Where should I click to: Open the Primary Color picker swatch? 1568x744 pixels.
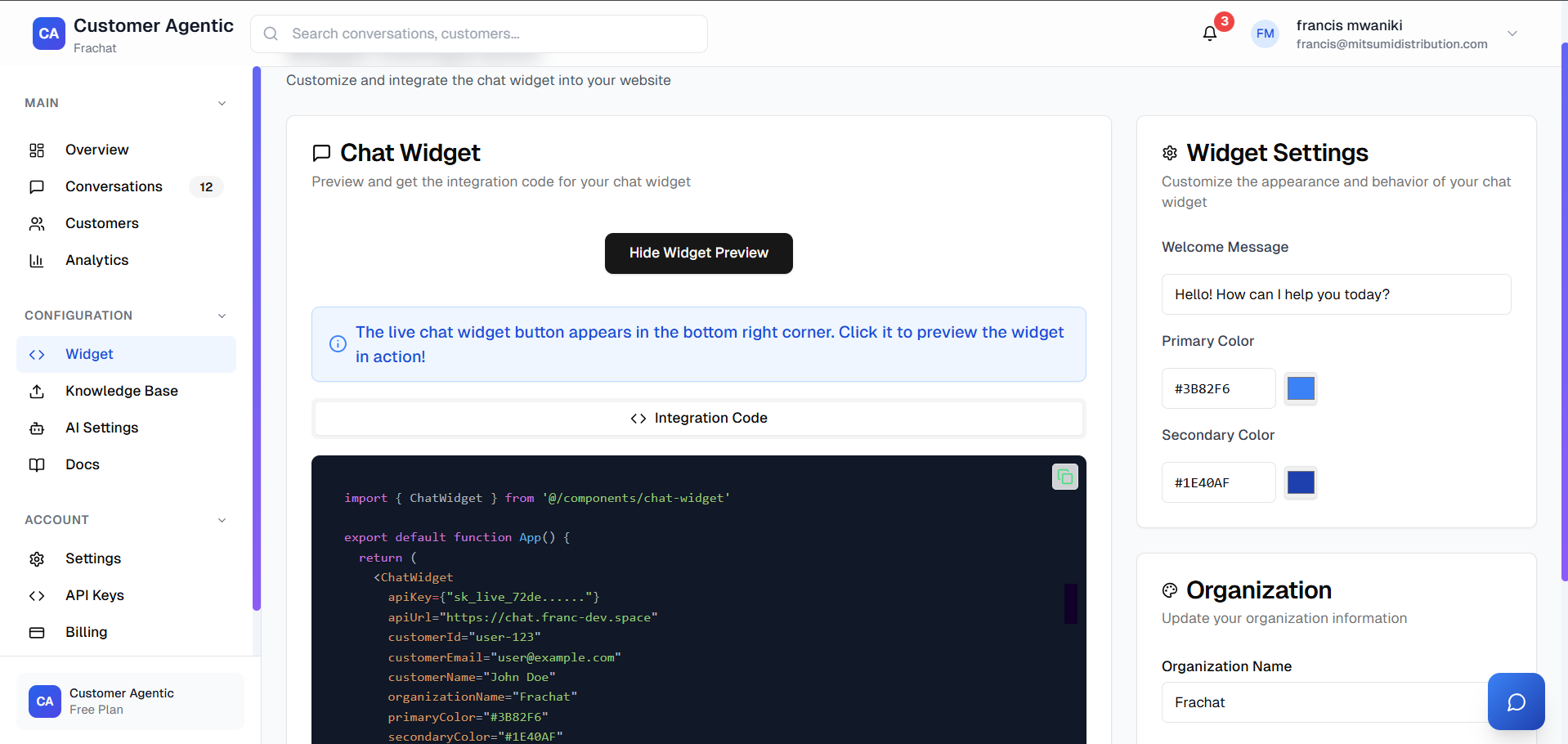[1300, 388]
